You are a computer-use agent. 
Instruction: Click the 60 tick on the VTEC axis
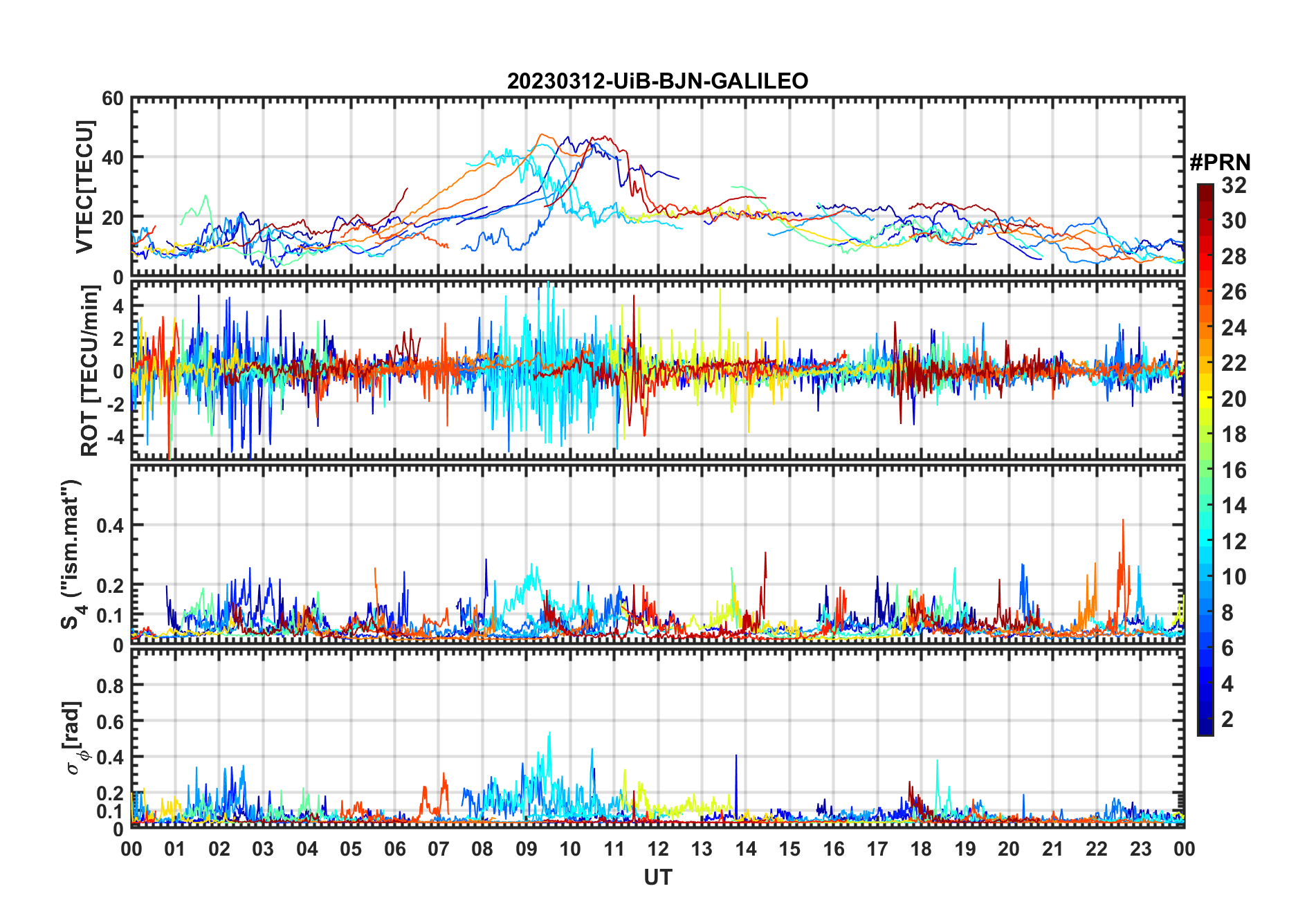point(112,98)
